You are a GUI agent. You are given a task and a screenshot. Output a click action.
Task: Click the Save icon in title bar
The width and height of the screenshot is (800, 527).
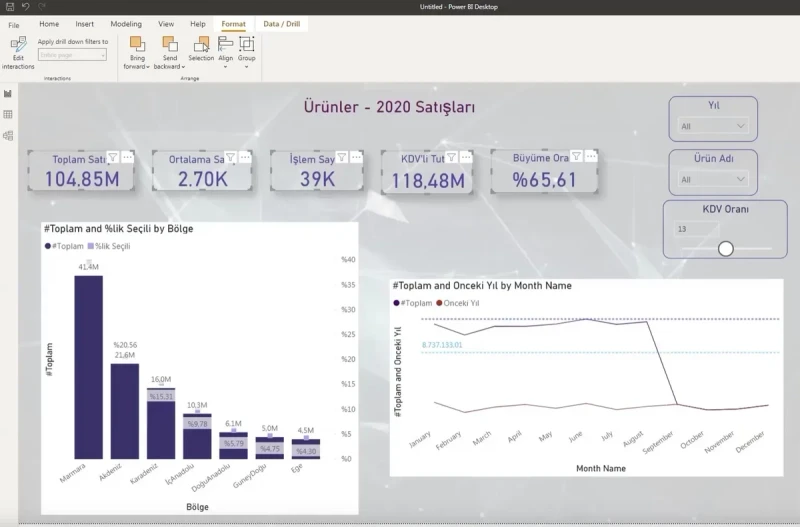click(10, 7)
